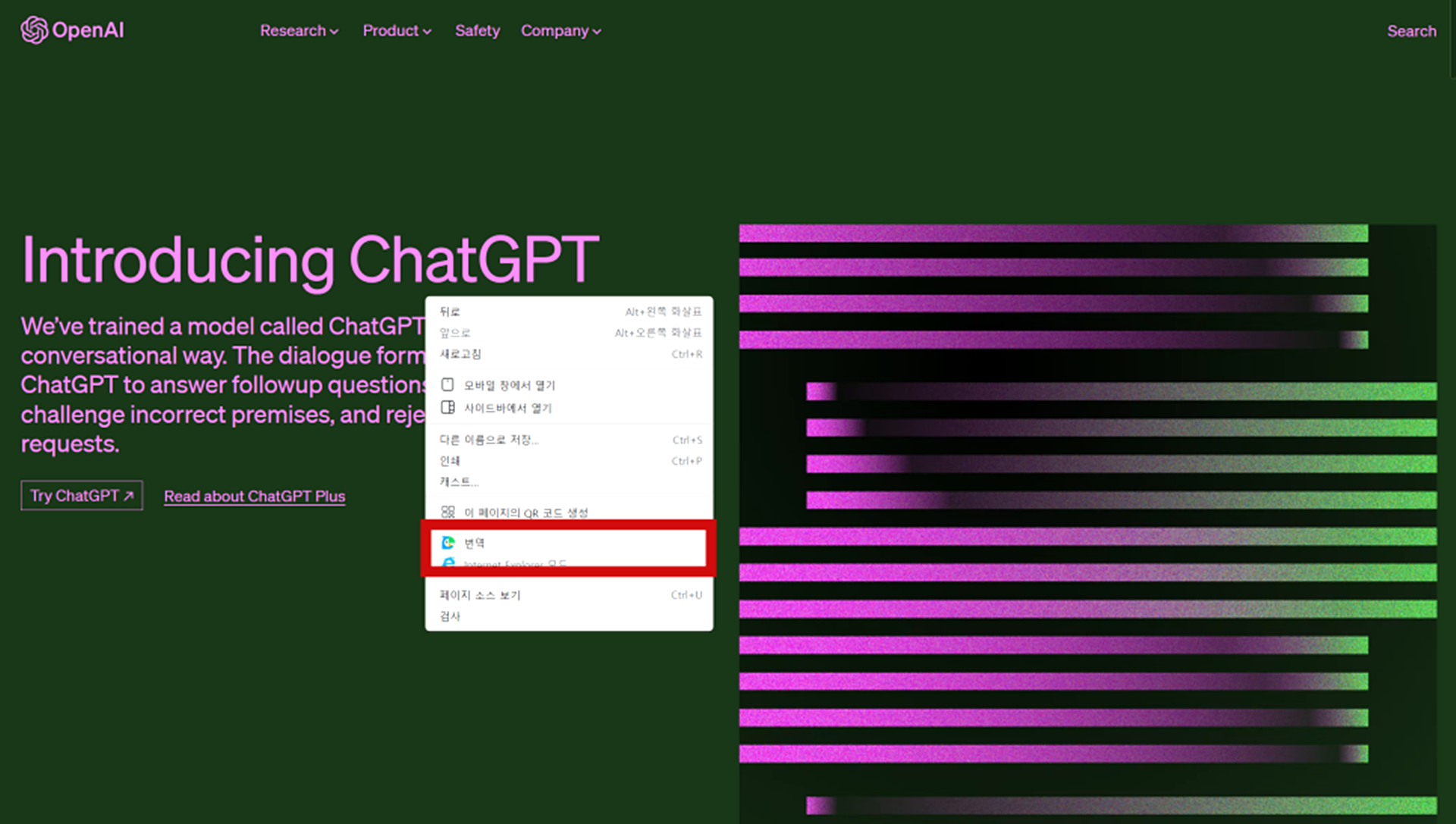
Task: Click the QR code generation icon
Action: (x=447, y=512)
